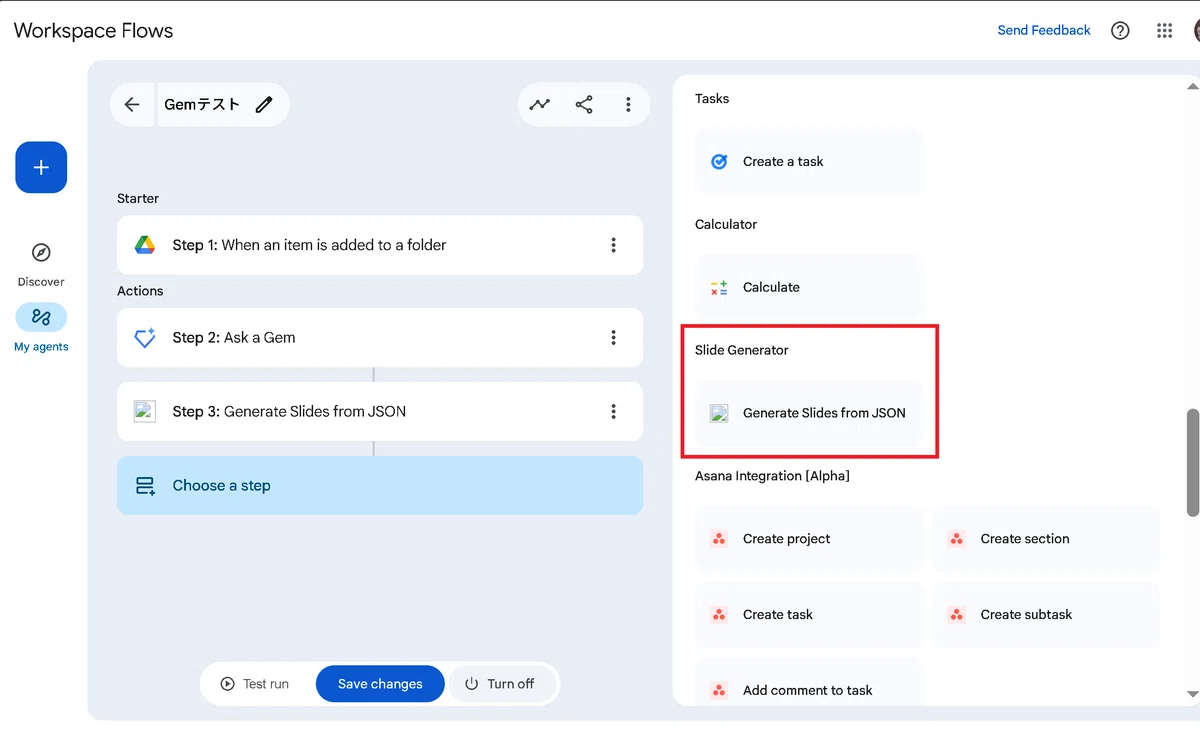Screen dimensions: 1200x730
Task: Open Step 3 three-dot options menu
Action: [613, 411]
